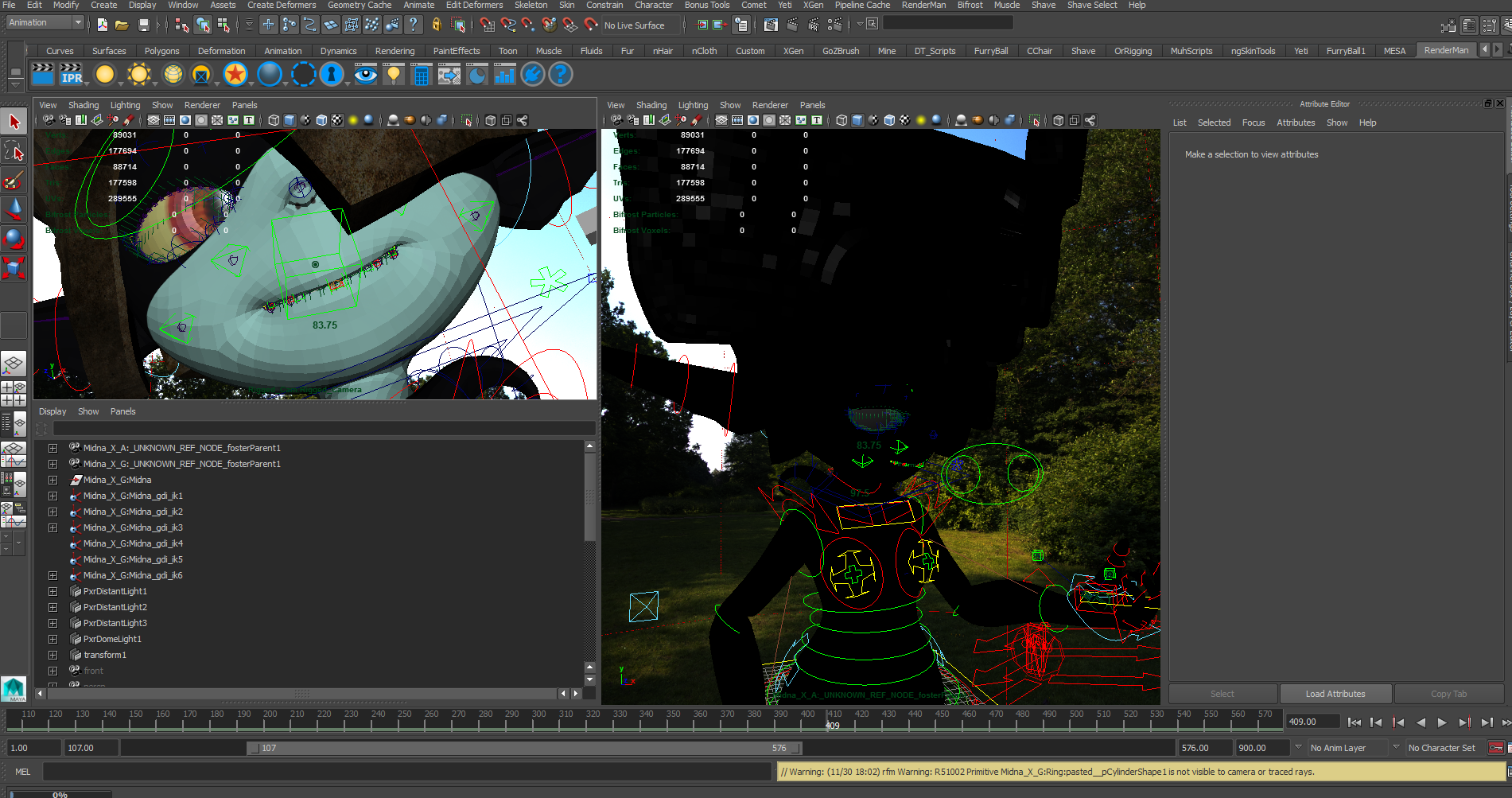Click the RenderMan eye shelf icon

[365, 75]
